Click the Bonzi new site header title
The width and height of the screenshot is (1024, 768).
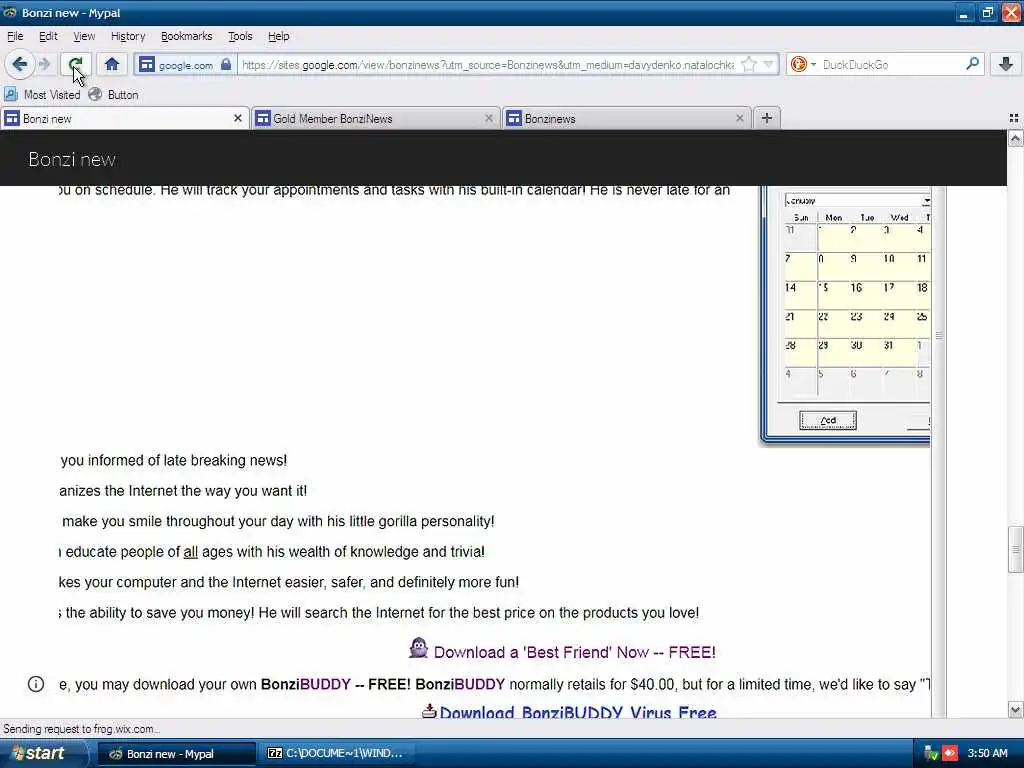coord(72,159)
